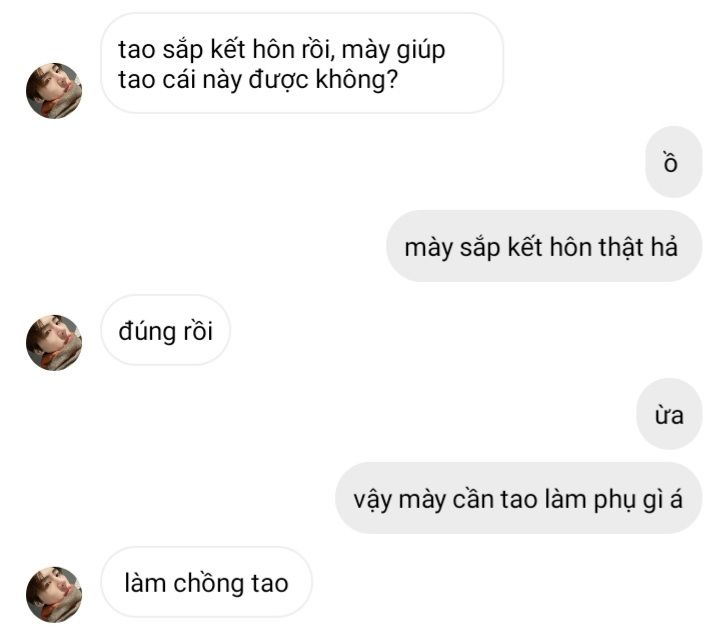Tap 'vậy mày cần tao làm phụ gì á' bubble
This screenshot has height=639, width=715.
click(518, 498)
